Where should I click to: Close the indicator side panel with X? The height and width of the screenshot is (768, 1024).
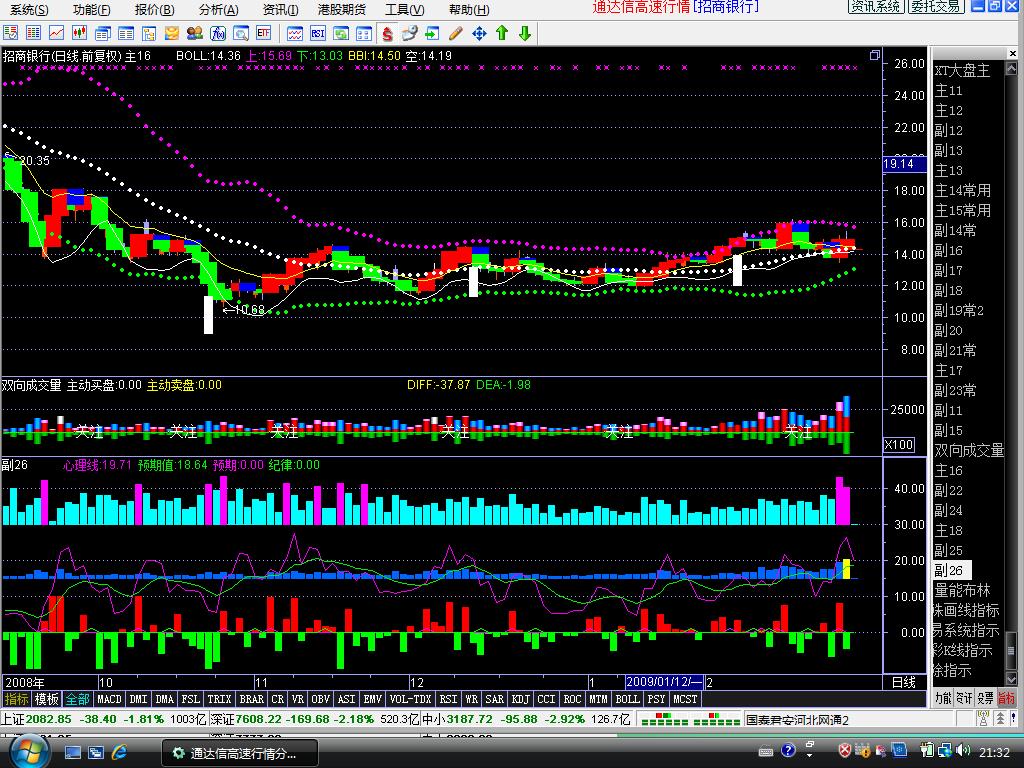coord(1012,54)
